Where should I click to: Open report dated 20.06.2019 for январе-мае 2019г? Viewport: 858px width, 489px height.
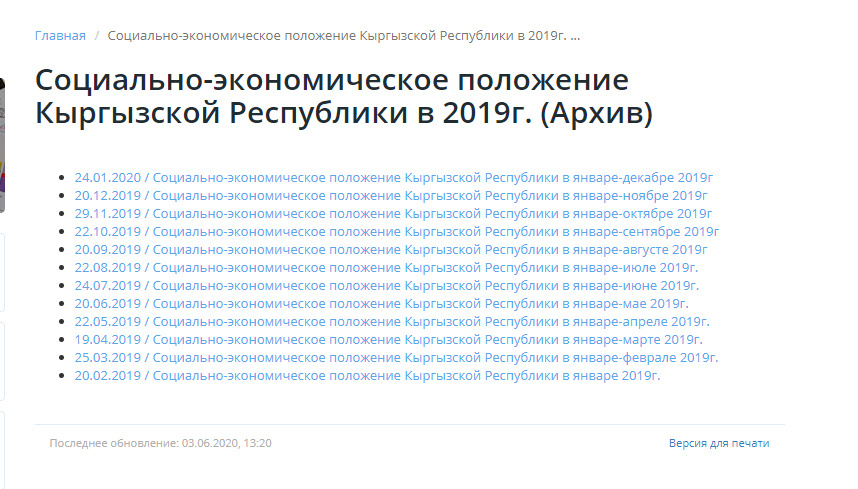pos(381,304)
